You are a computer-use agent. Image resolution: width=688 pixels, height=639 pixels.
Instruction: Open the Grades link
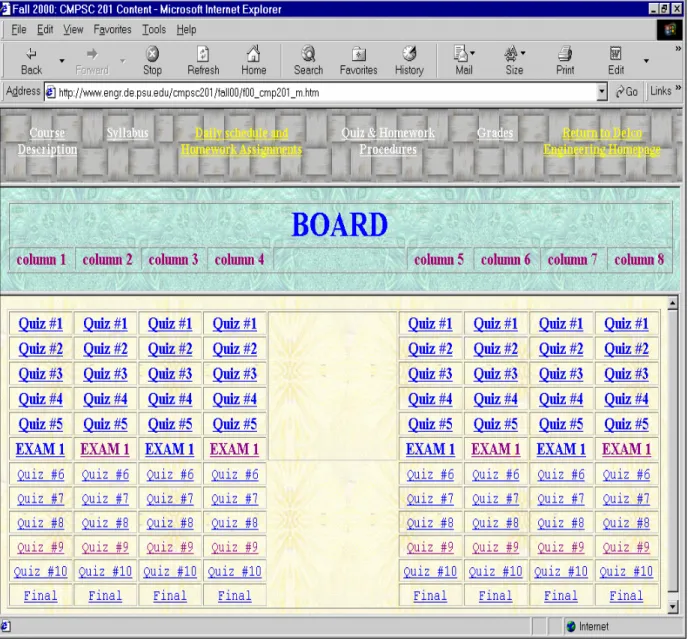point(495,133)
